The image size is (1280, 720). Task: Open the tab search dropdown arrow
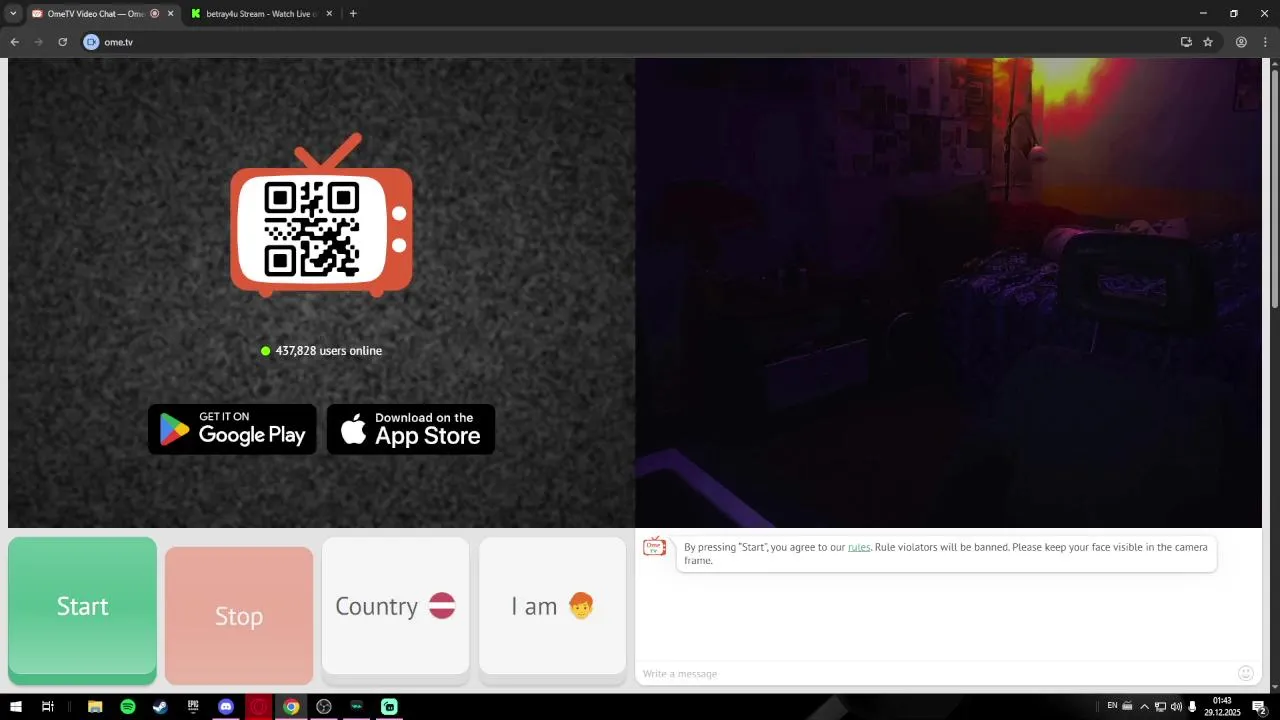coord(12,14)
